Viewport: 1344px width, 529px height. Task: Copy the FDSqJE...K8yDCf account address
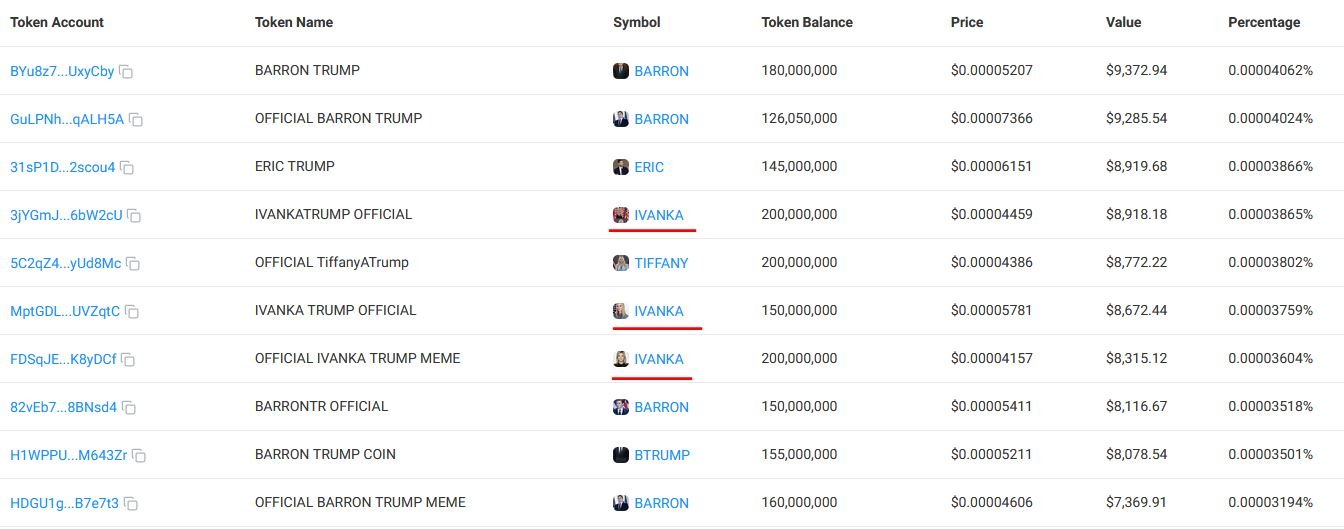click(128, 360)
